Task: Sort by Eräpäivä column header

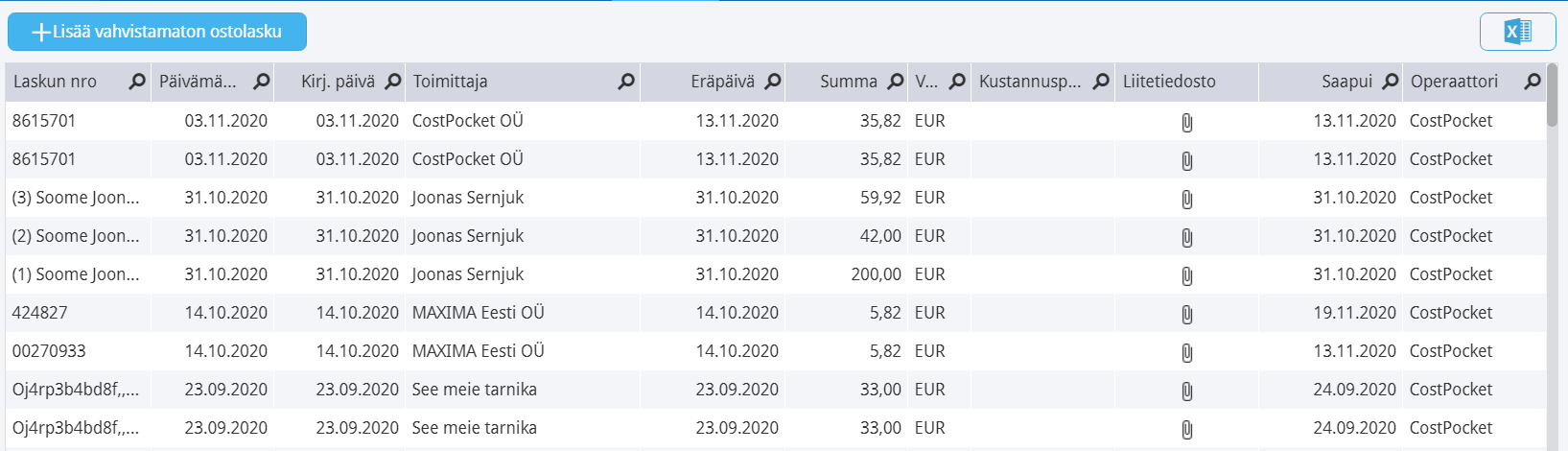Action: click(x=722, y=82)
